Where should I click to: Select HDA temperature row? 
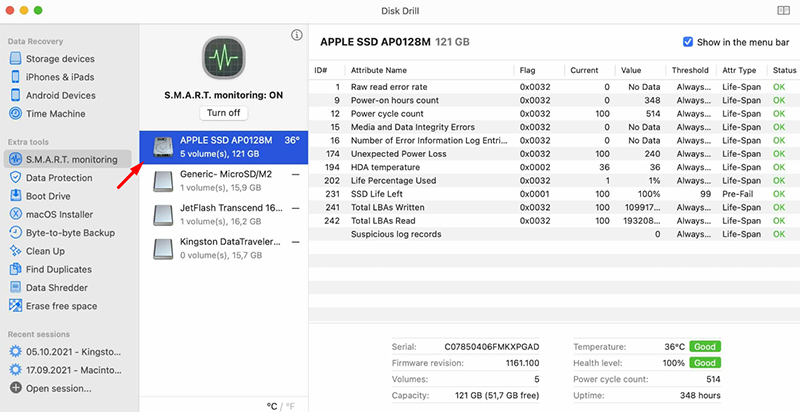coord(554,167)
